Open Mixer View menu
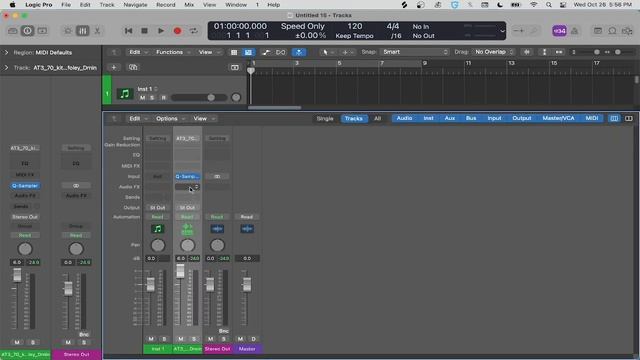The image size is (640, 360). (x=203, y=119)
